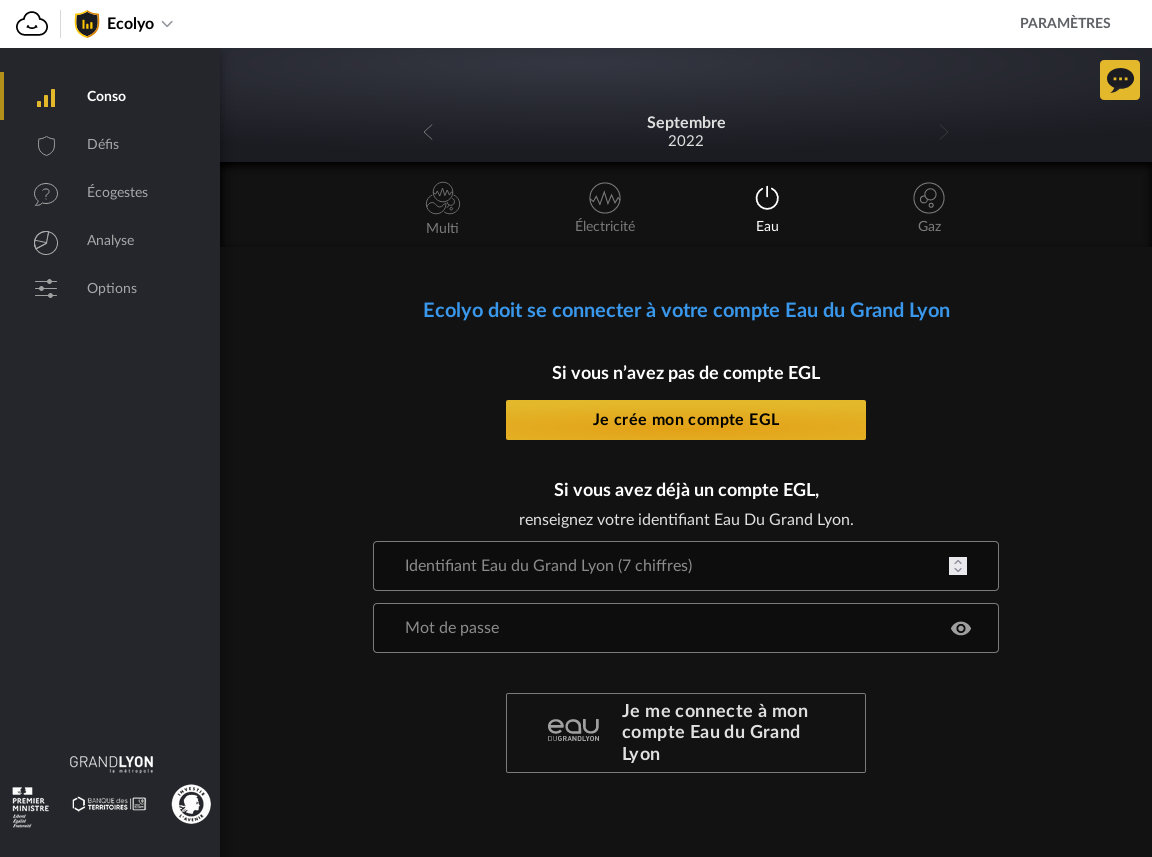Click the Ecolyo shield app icon
Screen dimensions: 1152x857
click(x=87, y=24)
